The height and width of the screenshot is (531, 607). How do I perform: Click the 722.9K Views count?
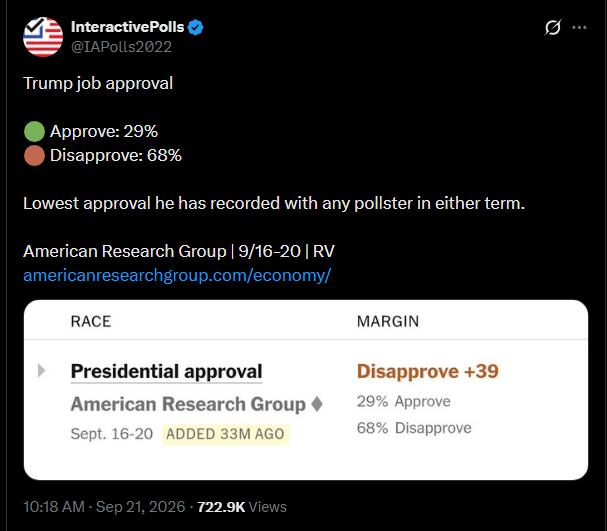click(x=242, y=507)
